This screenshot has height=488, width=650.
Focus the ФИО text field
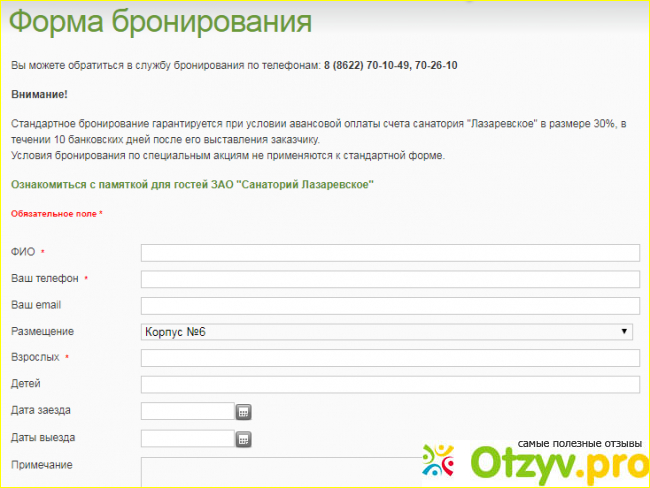pos(389,252)
